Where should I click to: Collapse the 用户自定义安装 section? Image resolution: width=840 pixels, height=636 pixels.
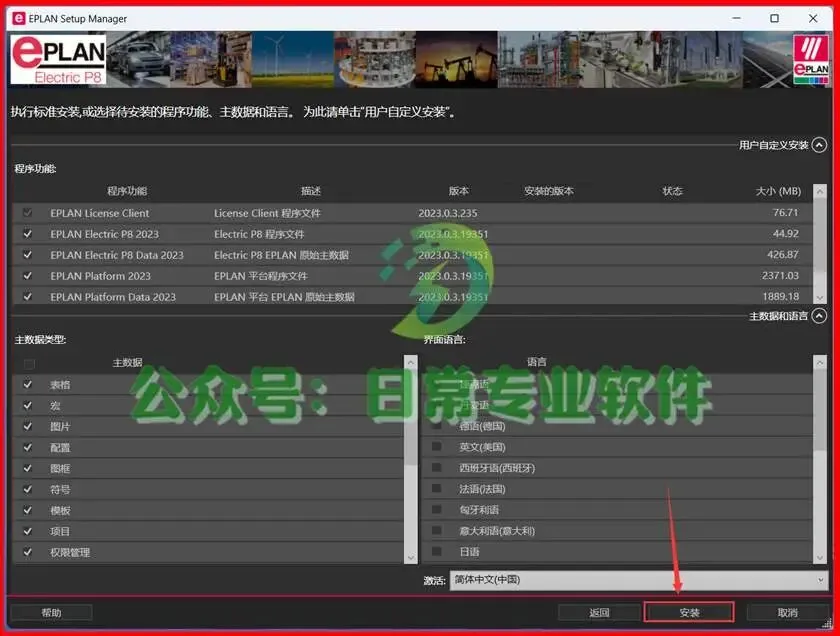click(x=819, y=145)
